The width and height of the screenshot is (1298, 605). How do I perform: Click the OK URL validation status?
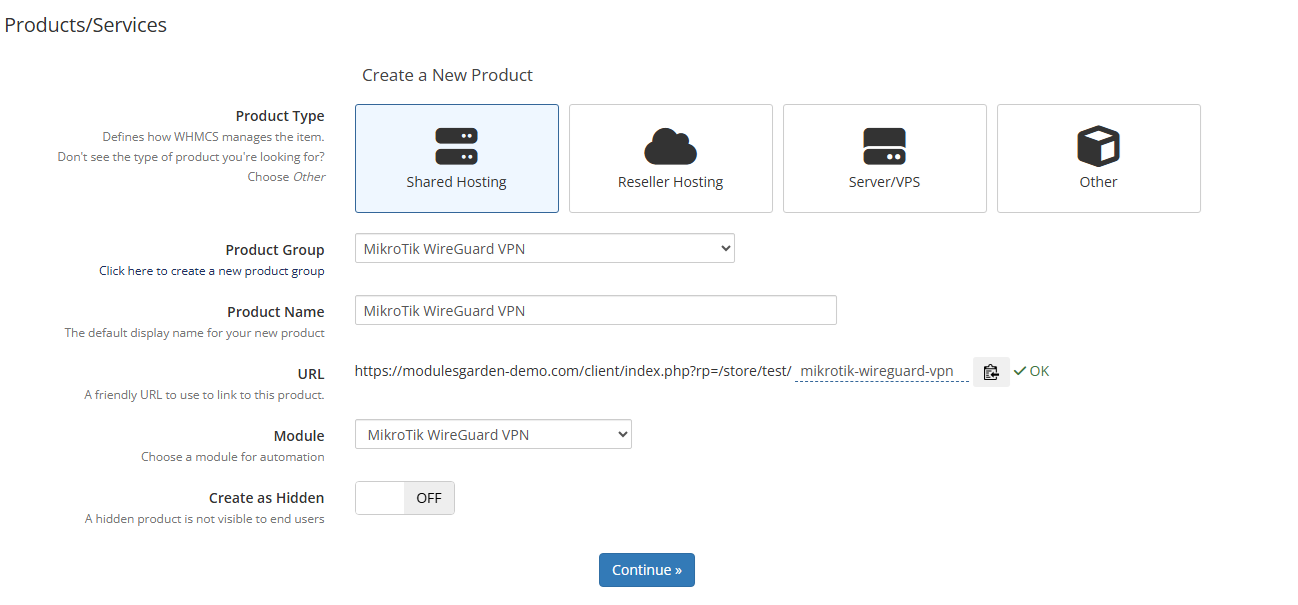(1031, 371)
